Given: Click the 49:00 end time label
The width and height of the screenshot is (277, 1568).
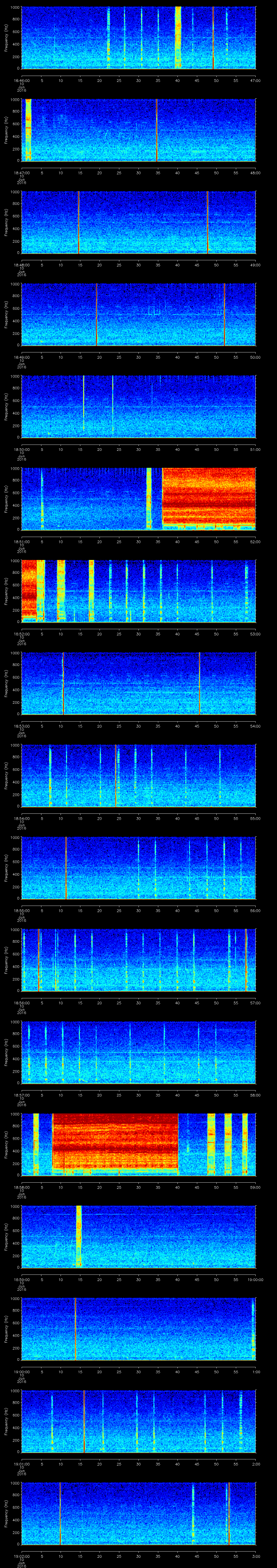Looking at the screenshot, I should point(255,265).
